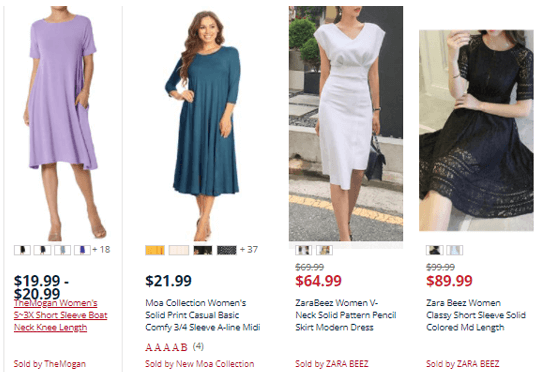
Task: Open the lavender TheMogan dress image
Action: [63, 123]
